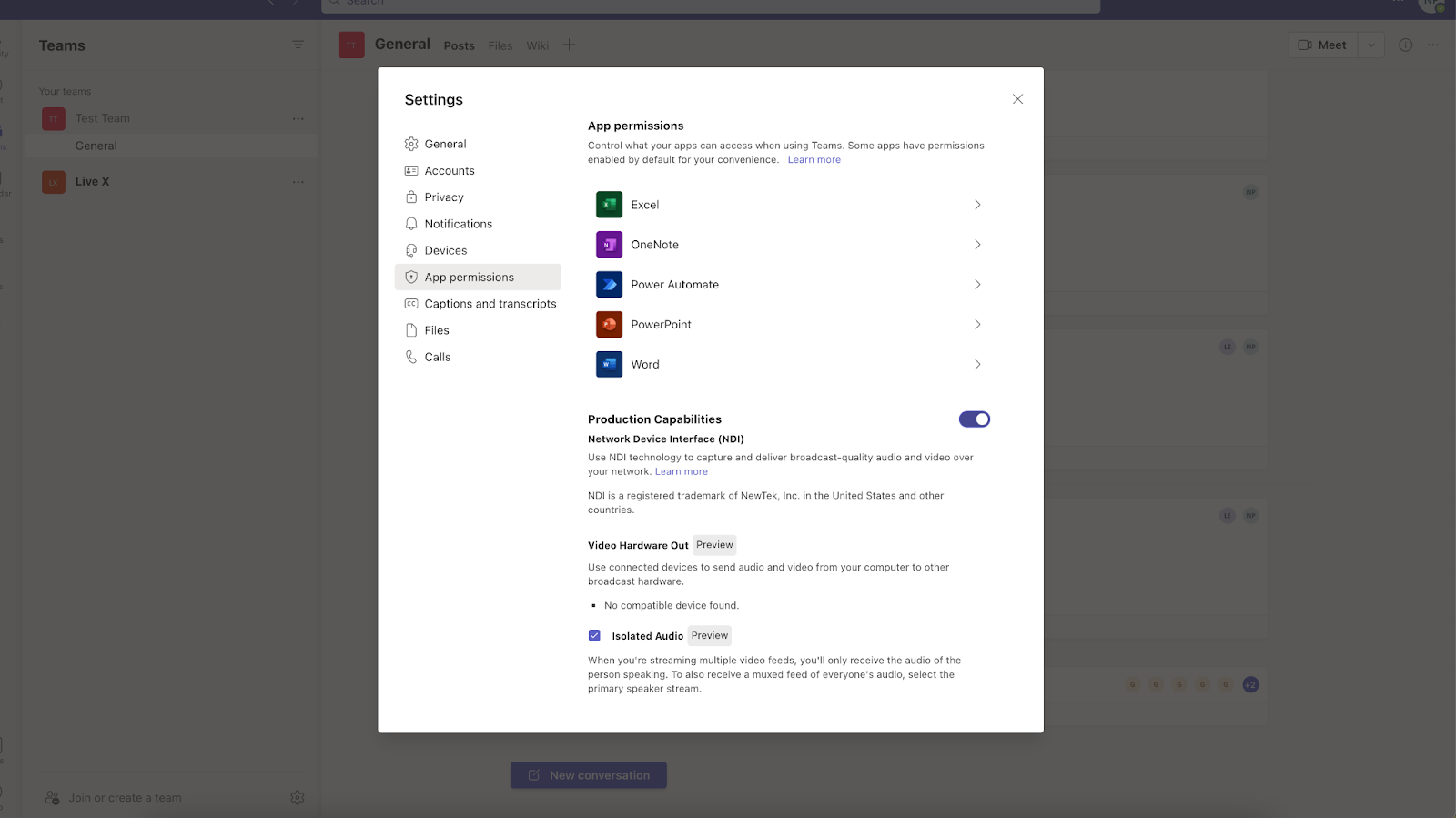Click Learn more link about NDI

(x=682, y=471)
